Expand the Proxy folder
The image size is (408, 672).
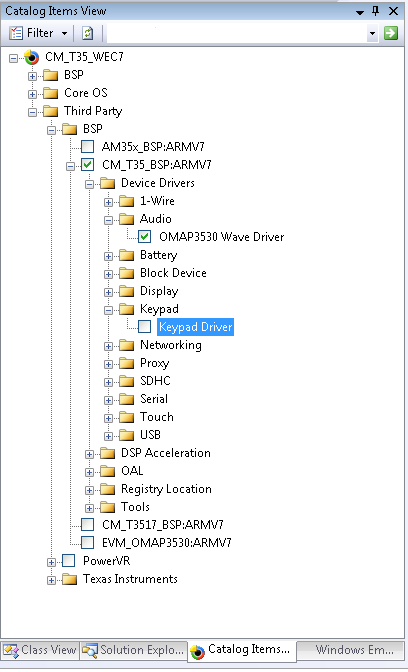108,364
